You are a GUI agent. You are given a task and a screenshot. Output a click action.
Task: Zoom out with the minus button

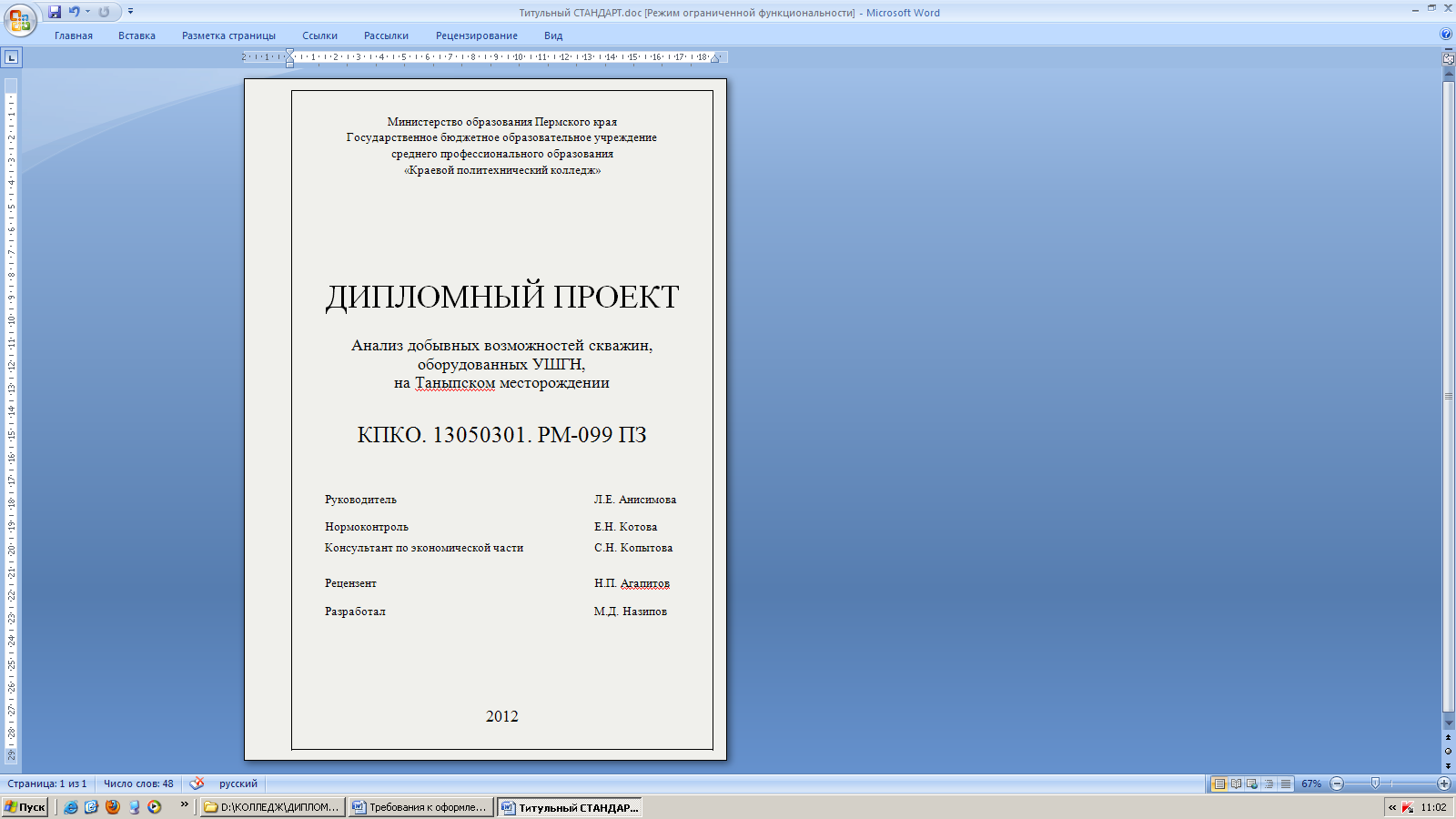point(1337,784)
